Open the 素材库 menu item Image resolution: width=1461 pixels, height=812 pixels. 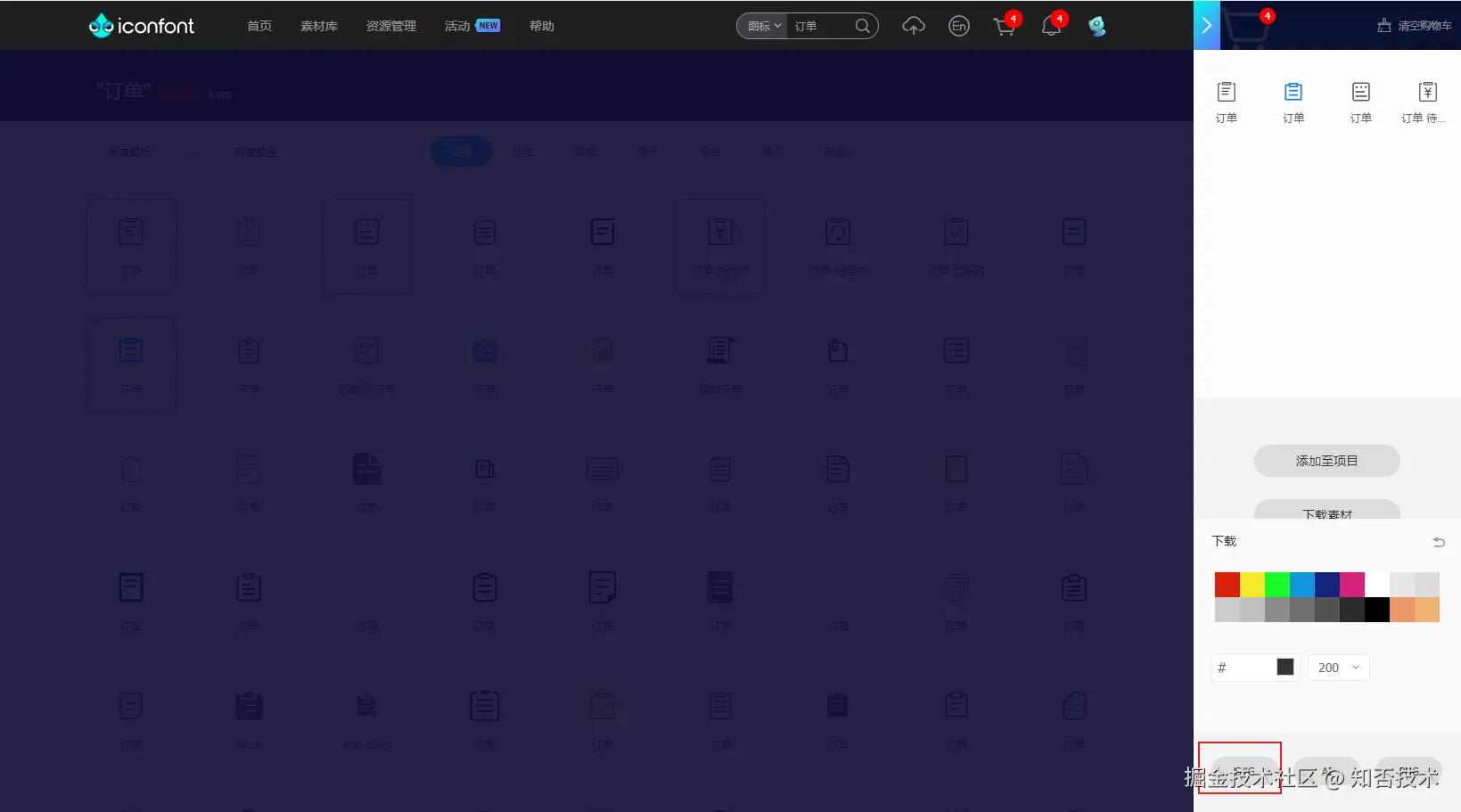point(319,26)
